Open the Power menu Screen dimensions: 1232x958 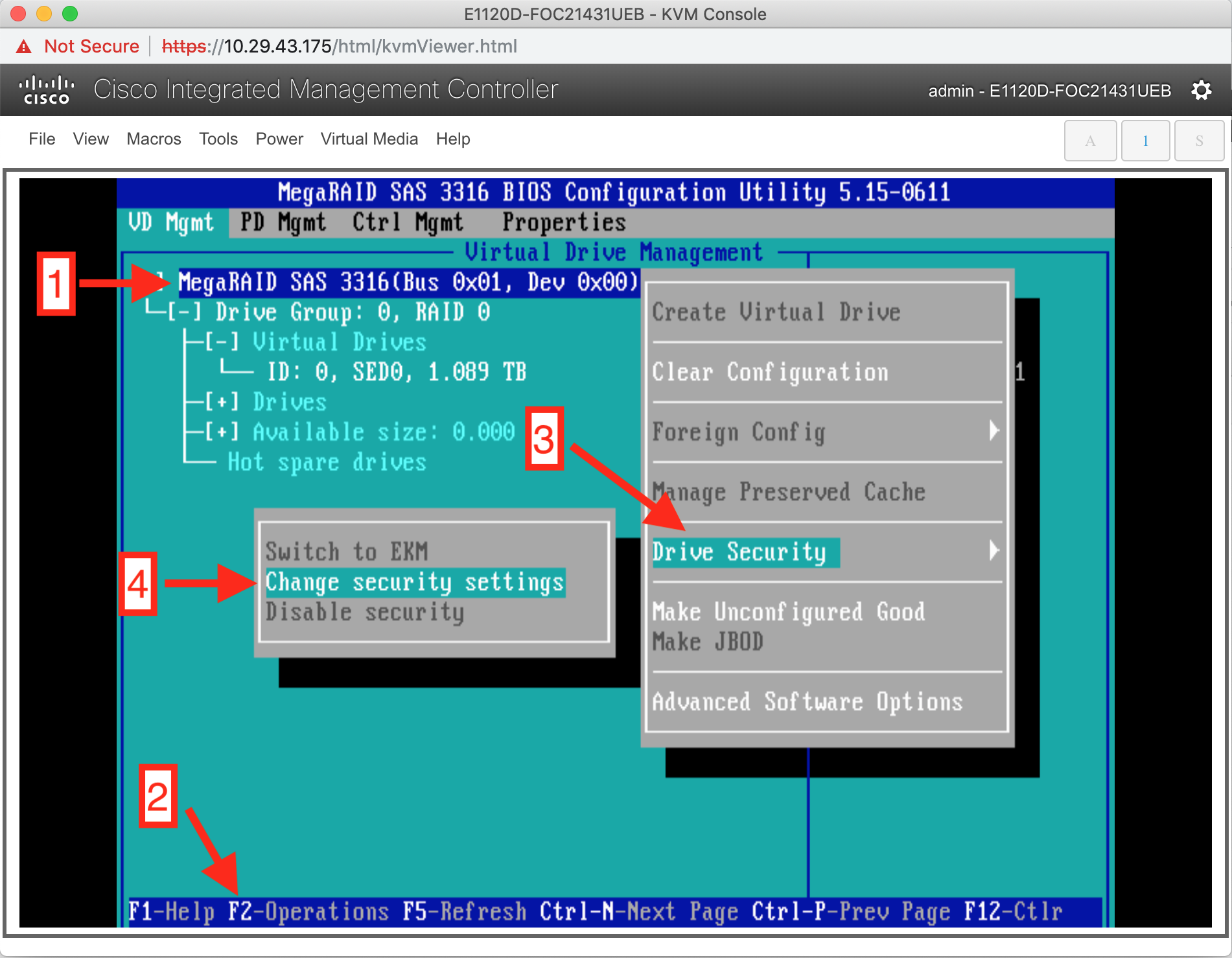click(x=279, y=139)
